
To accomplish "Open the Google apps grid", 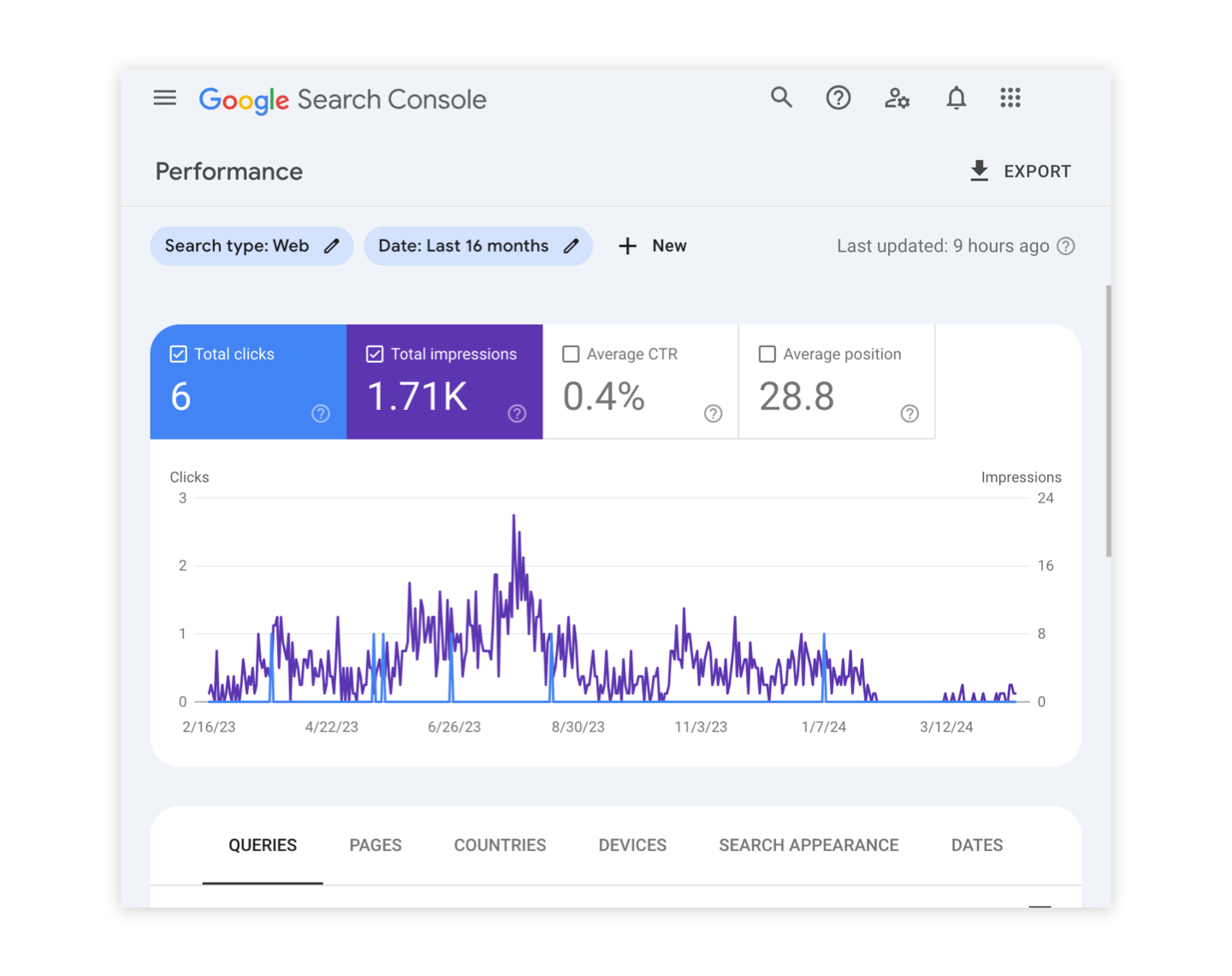I will tap(1010, 98).
